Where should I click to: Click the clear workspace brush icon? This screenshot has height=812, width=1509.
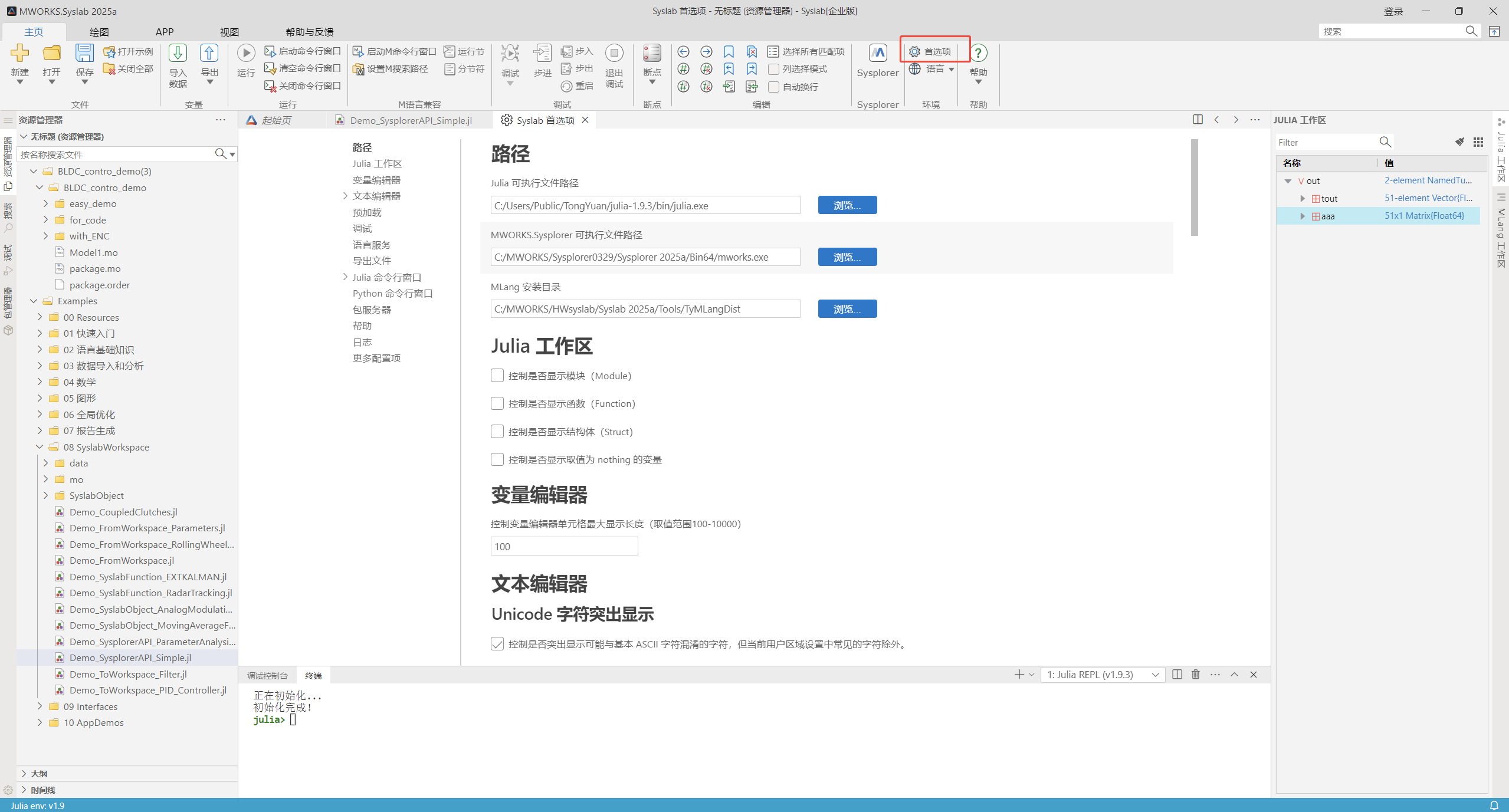pos(1459,142)
